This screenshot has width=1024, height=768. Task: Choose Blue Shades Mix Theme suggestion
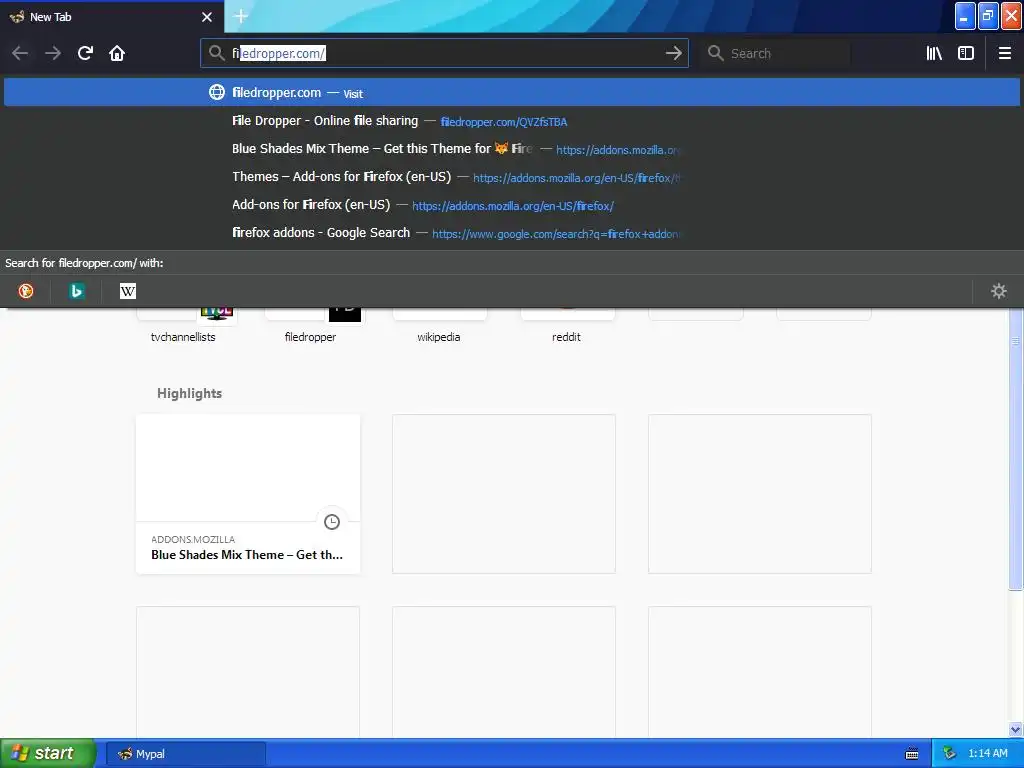click(512, 149)
